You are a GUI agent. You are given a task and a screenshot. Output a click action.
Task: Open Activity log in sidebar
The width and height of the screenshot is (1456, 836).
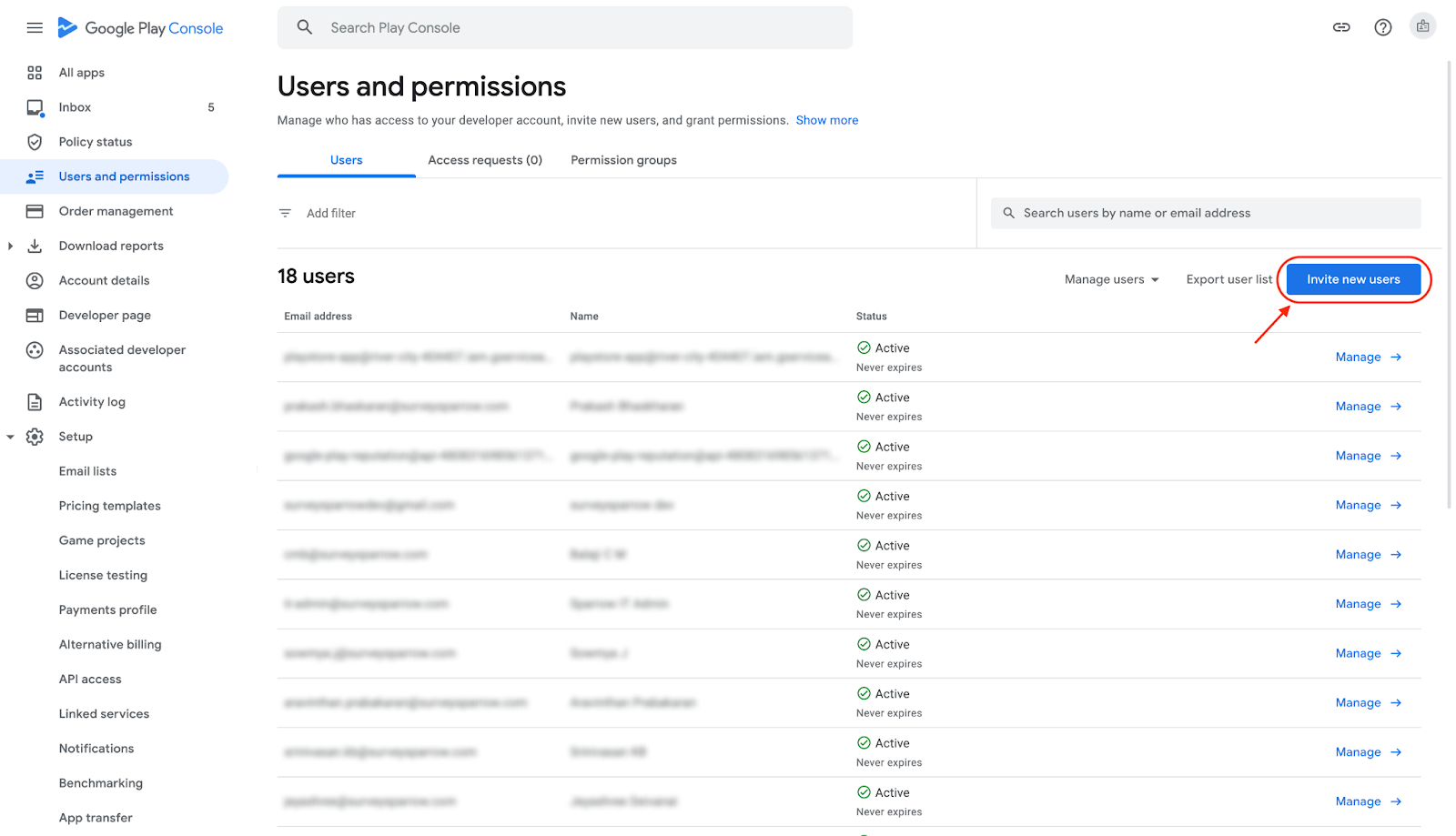coord(92,402)
